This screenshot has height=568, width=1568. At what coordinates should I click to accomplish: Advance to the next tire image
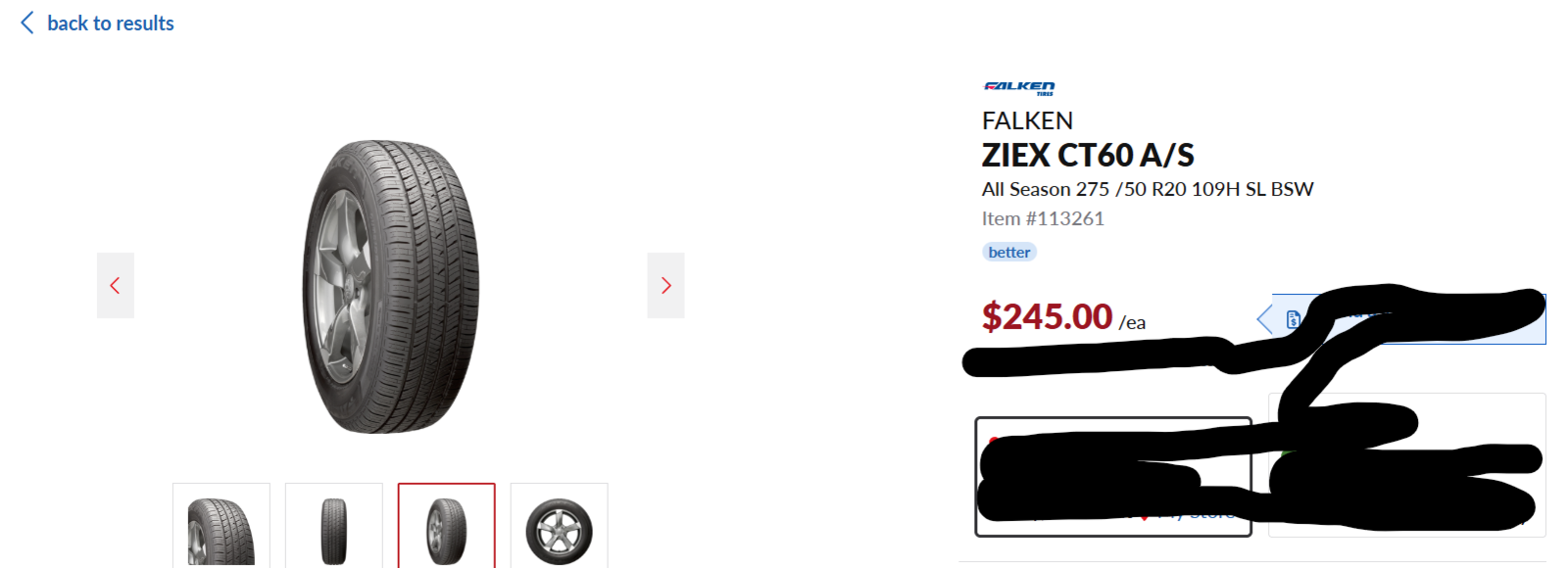(x=665, y=285)
